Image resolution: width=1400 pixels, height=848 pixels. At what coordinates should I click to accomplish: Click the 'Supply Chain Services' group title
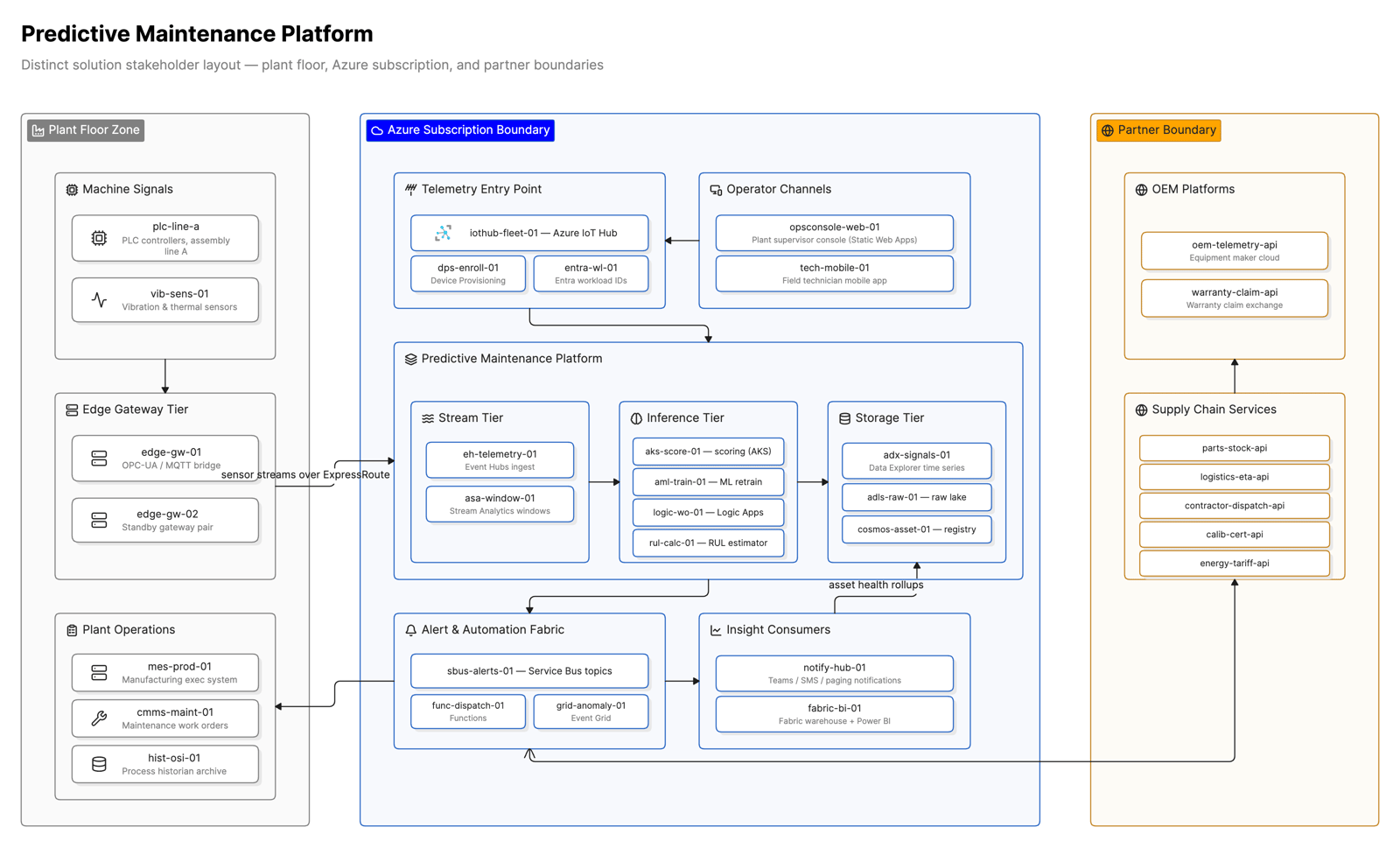pos(1214,410)
